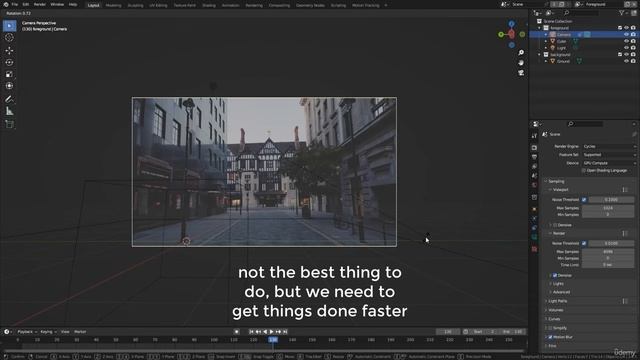This screenshot has height=360, width=640.
Task: Toggle Render Noise Threshold checkbox
Action: pyautogui.click(x=584, y=243)
